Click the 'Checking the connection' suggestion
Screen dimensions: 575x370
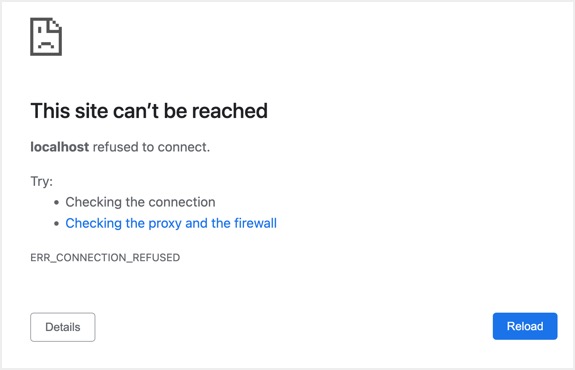pyautogui.click(x=140, y=202)
